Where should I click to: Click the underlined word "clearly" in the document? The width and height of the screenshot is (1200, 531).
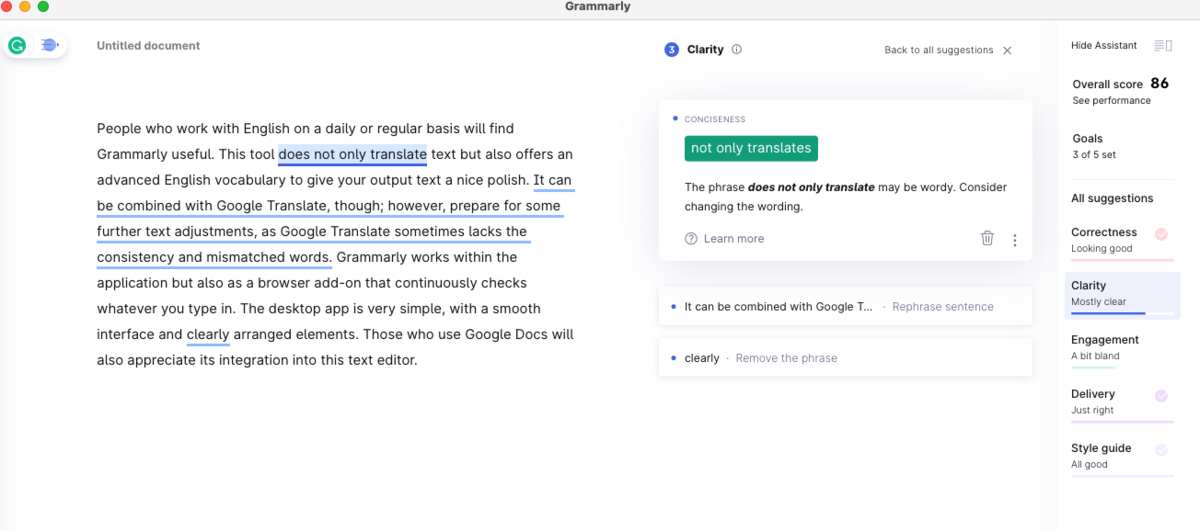tap(208, 335)
